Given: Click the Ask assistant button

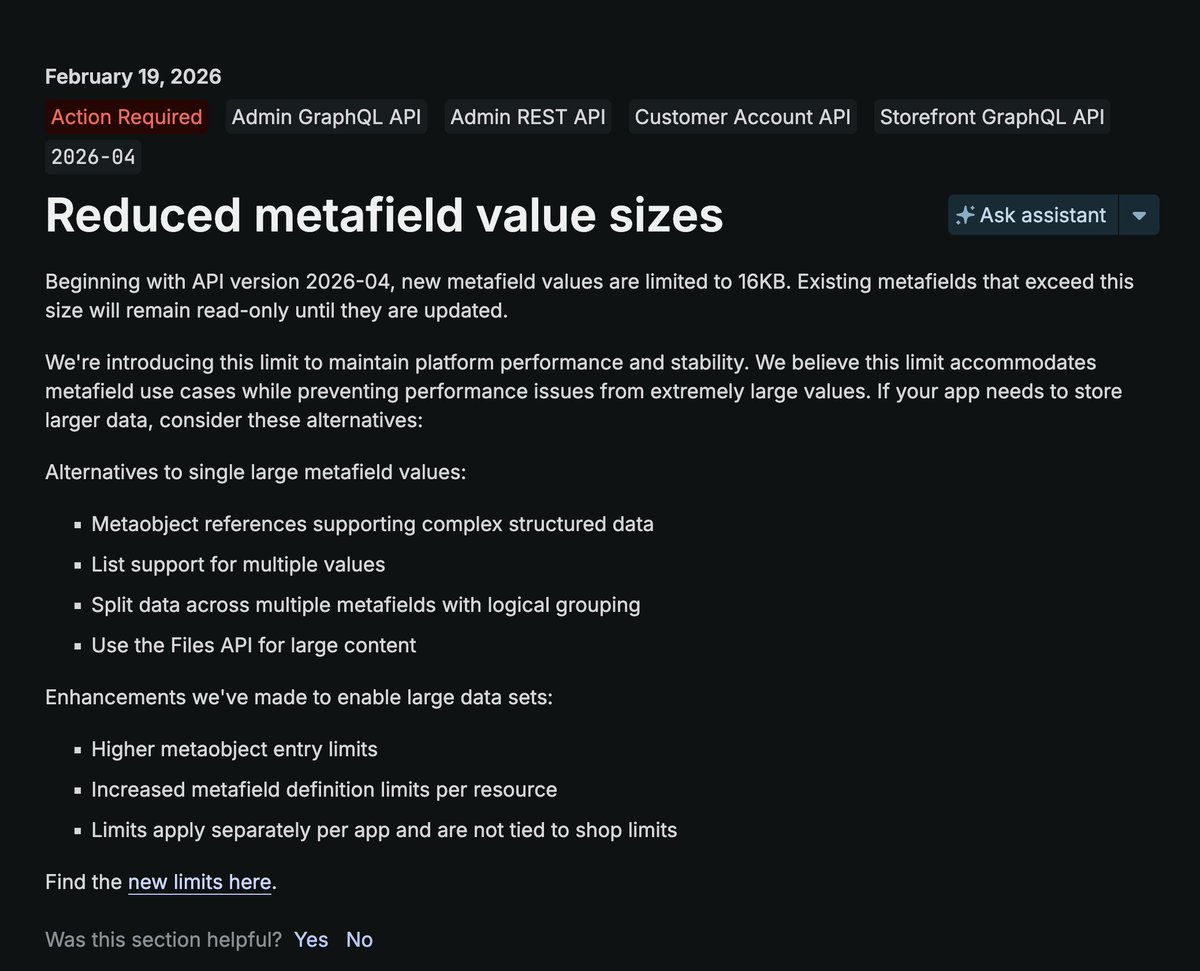Looking at the screenshot, I should (x=1032, y=215).
